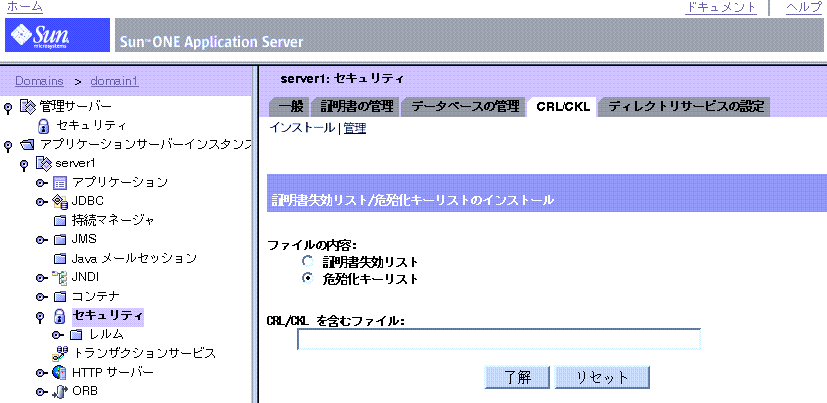Click the lock icon beside the 管理サーバー セキュリティ row
This screenshot has width=827, height=403.
tap(44, 126)
